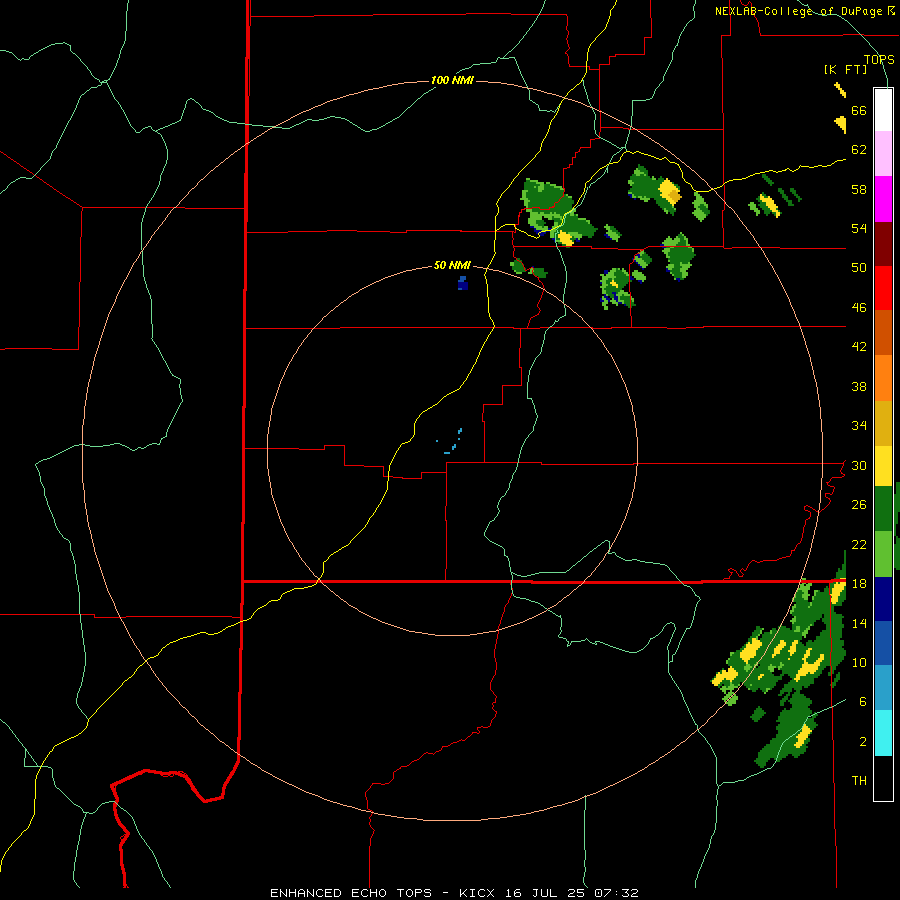900x900 pixels.
Task: Click the gold legend swatch
Action: click(x=883, y=423)
